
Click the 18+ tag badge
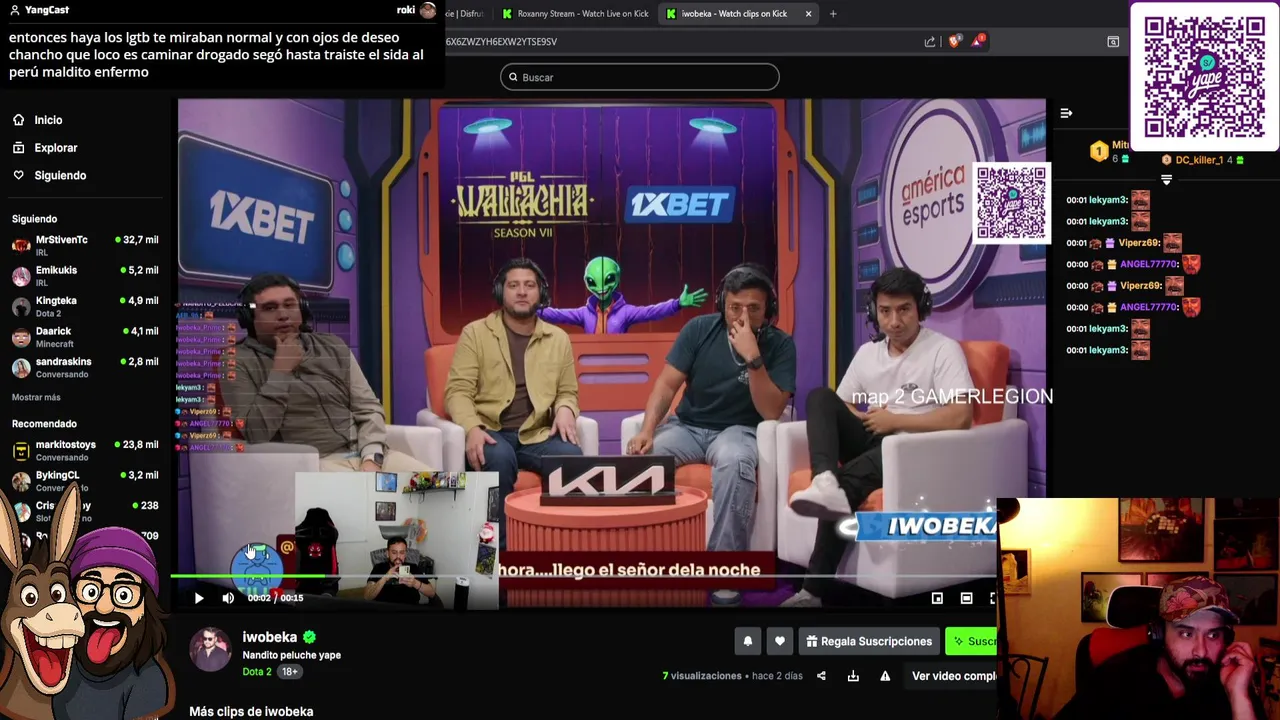click(x=289, y=672)
